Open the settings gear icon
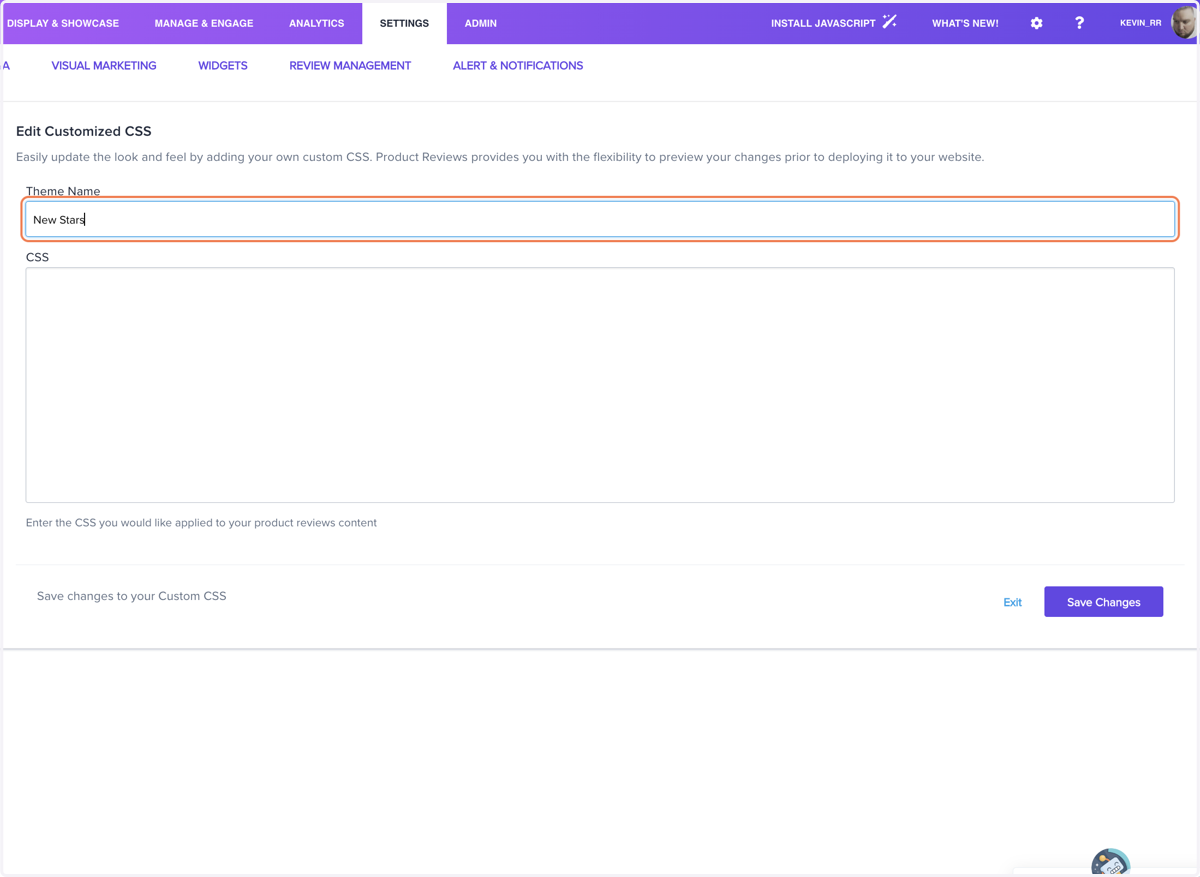This screenshot has width=1200, height=877. coord(1036,23)
